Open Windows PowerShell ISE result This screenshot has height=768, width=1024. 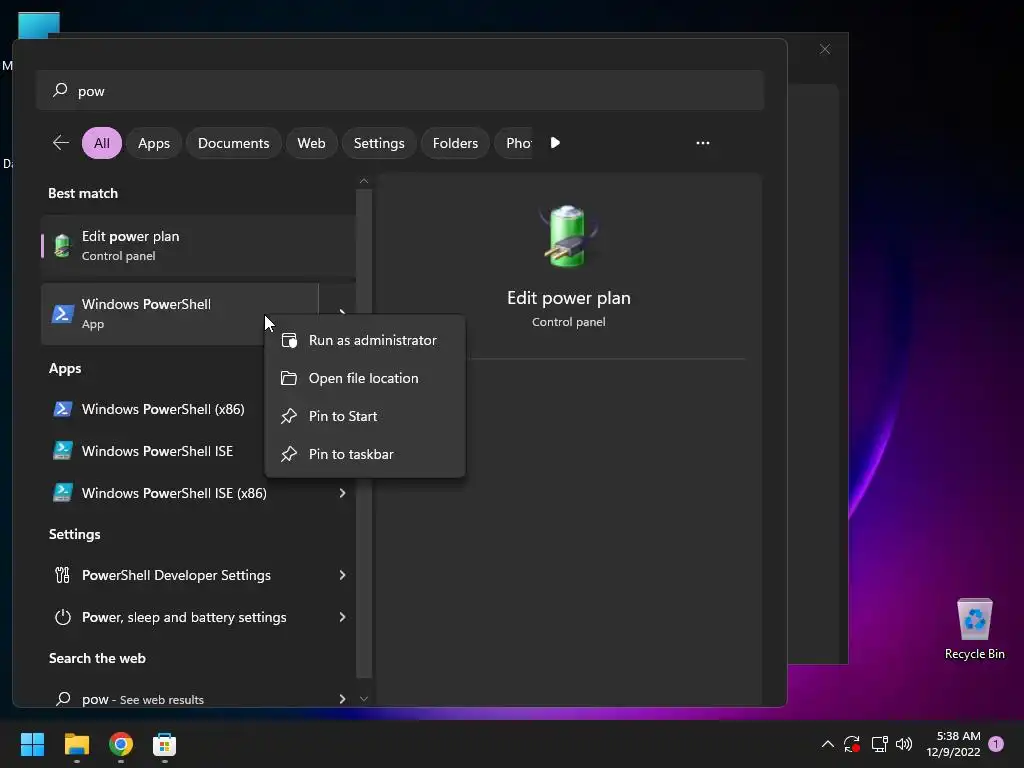pos(157,451)
